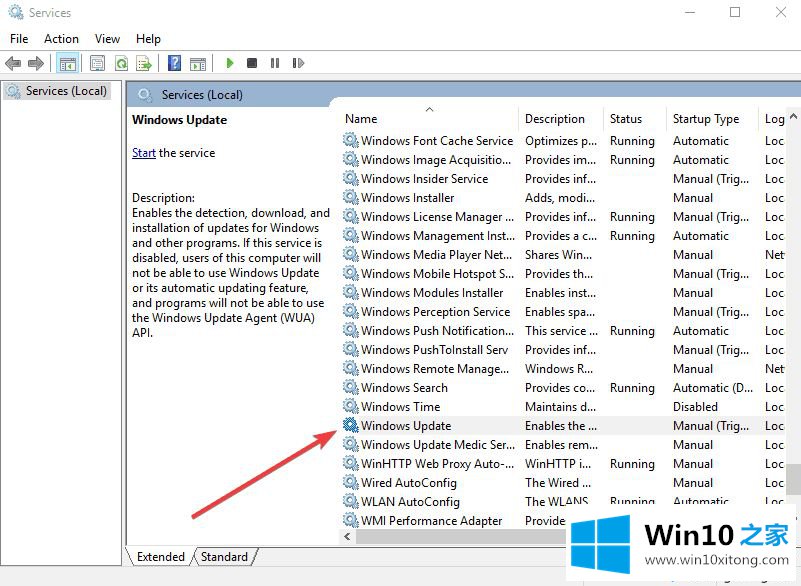Toggle the Show/Hide Console Tree toolbar icon
Image resolution: width=801 pixels, height=586 pixels.
coord(67,63)
